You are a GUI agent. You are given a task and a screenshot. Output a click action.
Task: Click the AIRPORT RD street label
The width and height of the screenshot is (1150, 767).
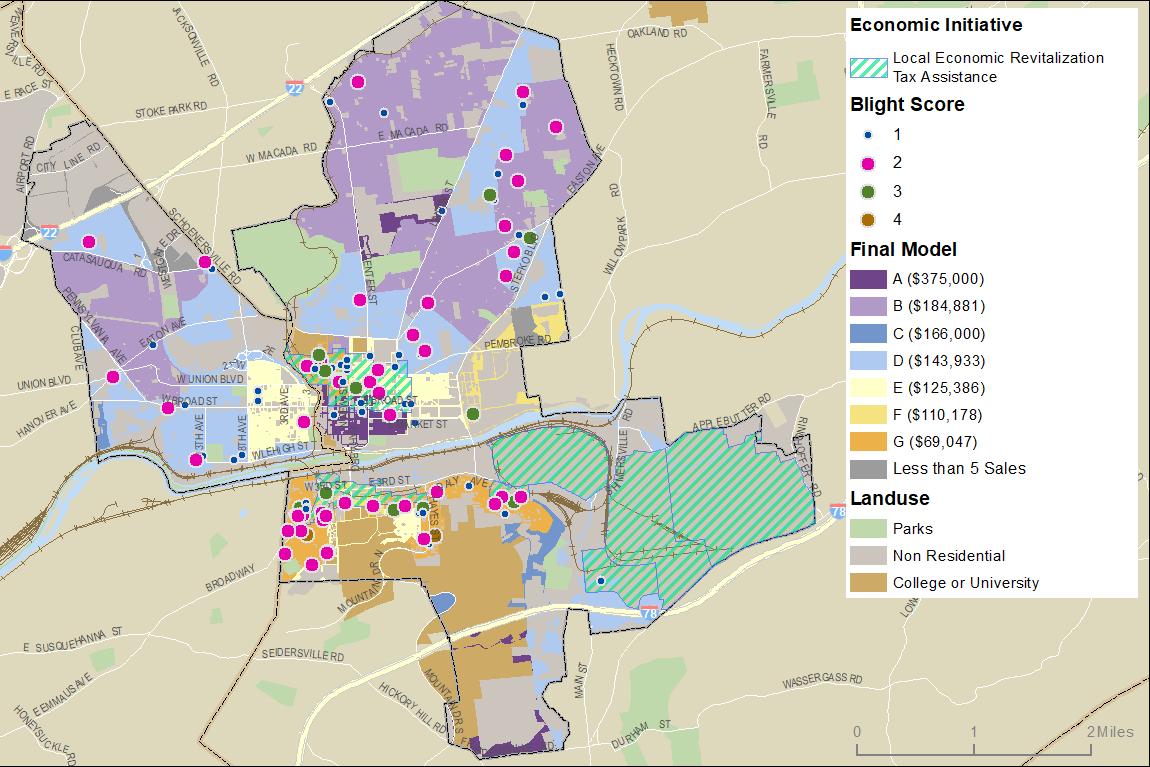coord(24,164)
